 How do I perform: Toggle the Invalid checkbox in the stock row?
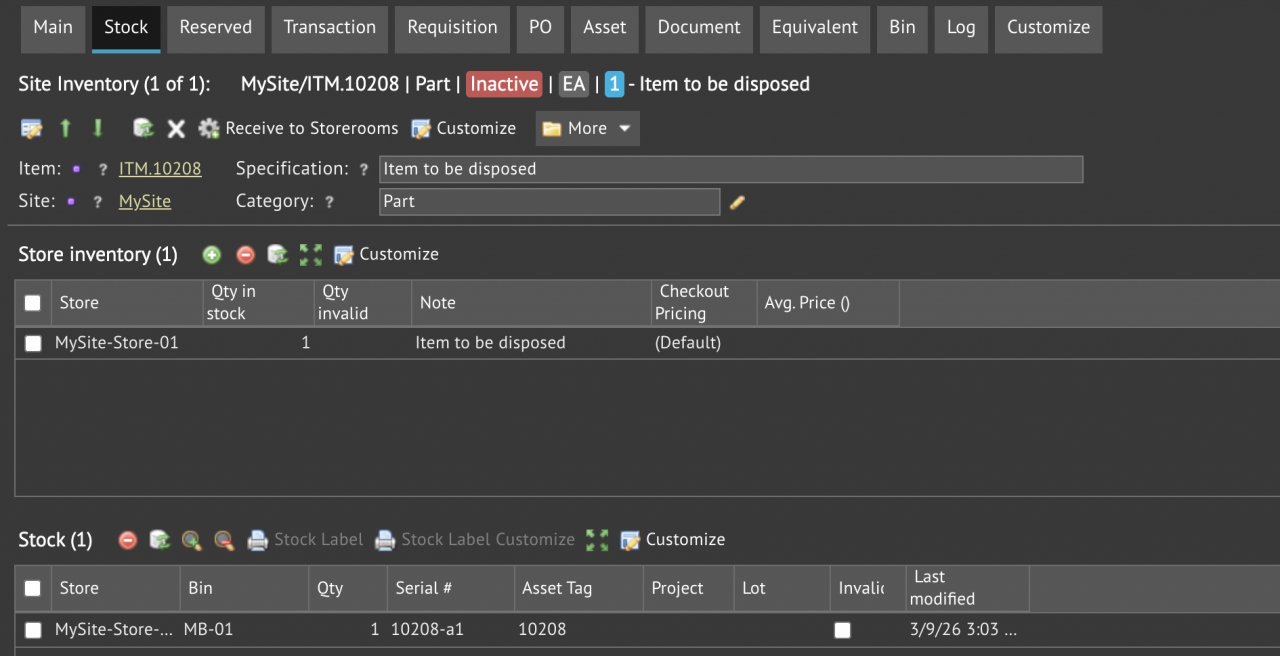click(x=842, y=630)
